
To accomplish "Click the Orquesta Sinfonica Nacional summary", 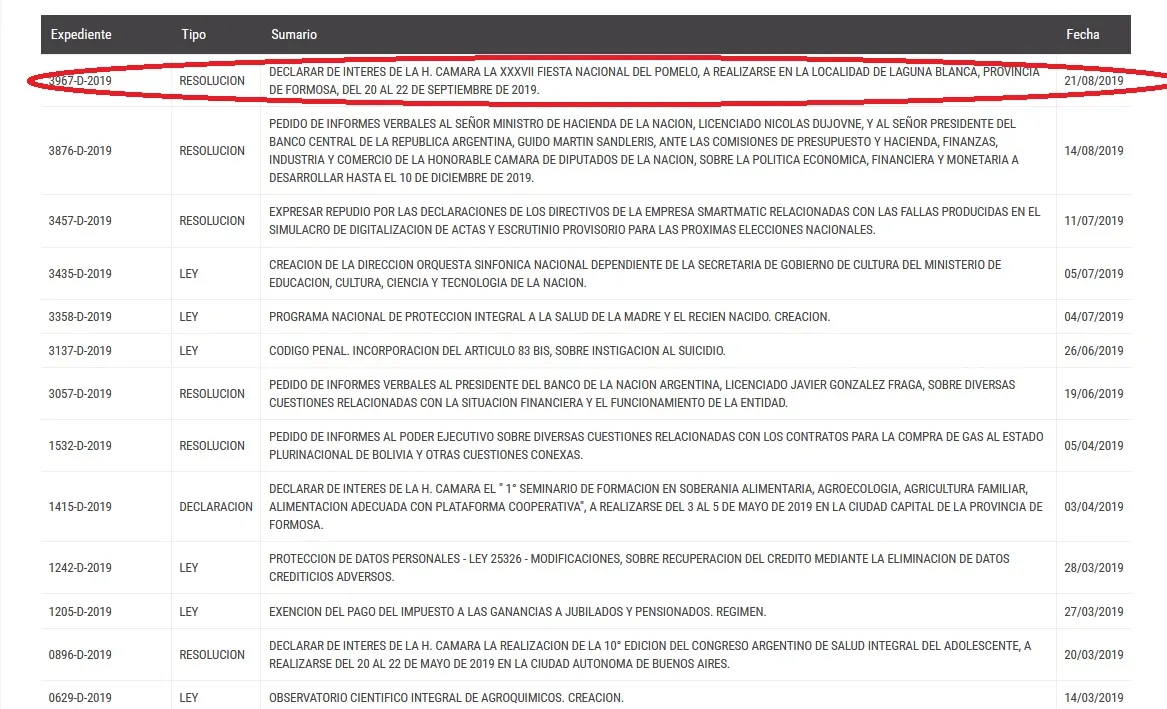I will tap(635, 273).
